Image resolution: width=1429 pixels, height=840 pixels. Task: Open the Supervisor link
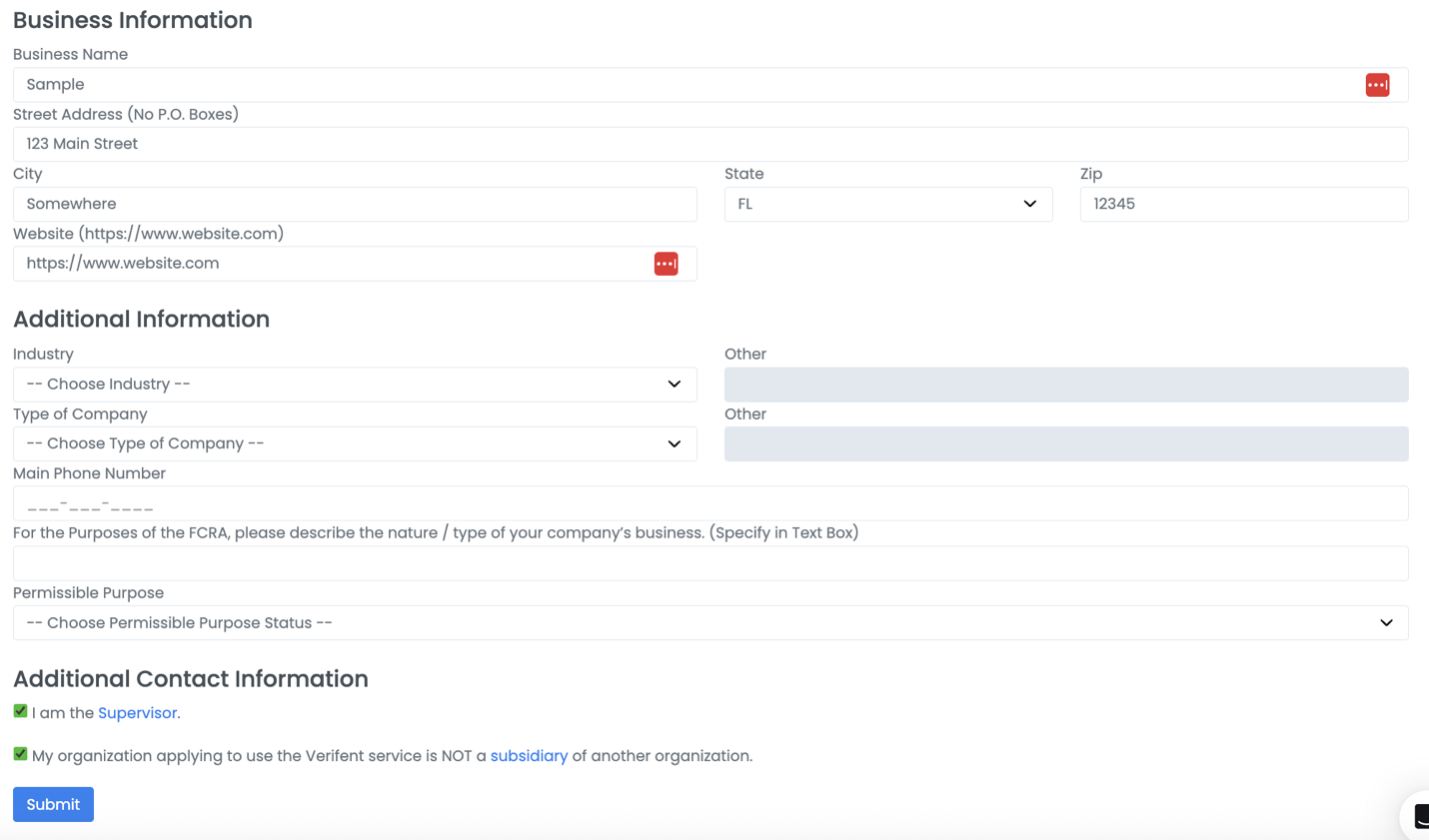coord(137,713)
